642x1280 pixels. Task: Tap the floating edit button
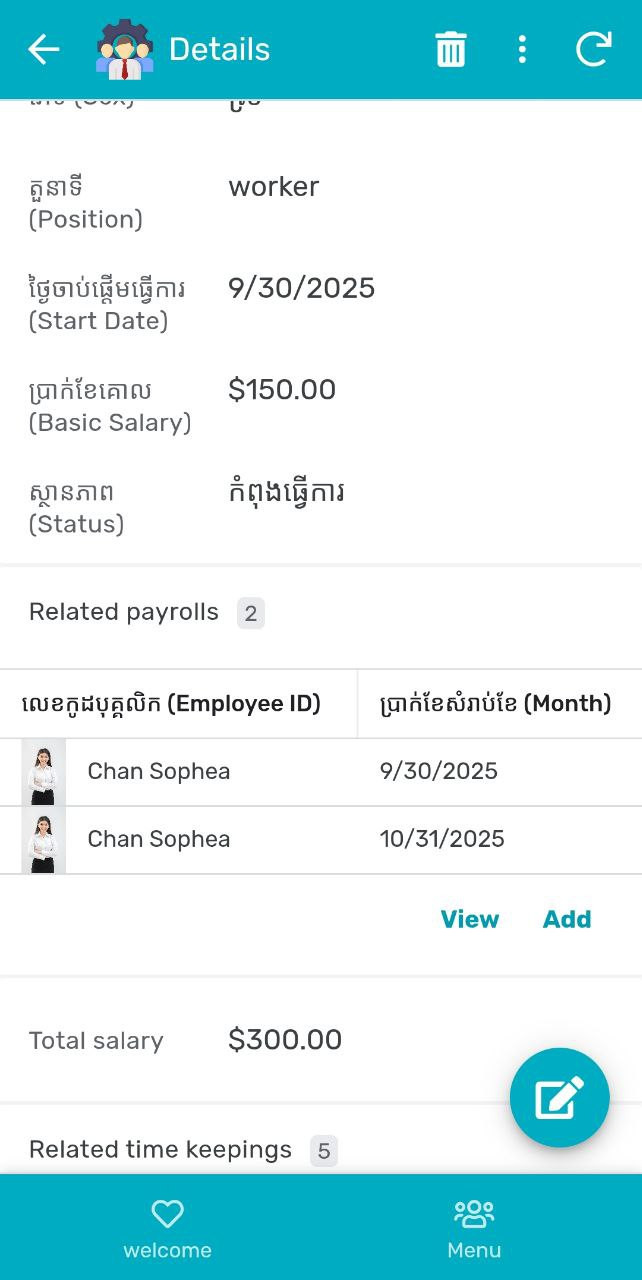tap(559, 1097)
